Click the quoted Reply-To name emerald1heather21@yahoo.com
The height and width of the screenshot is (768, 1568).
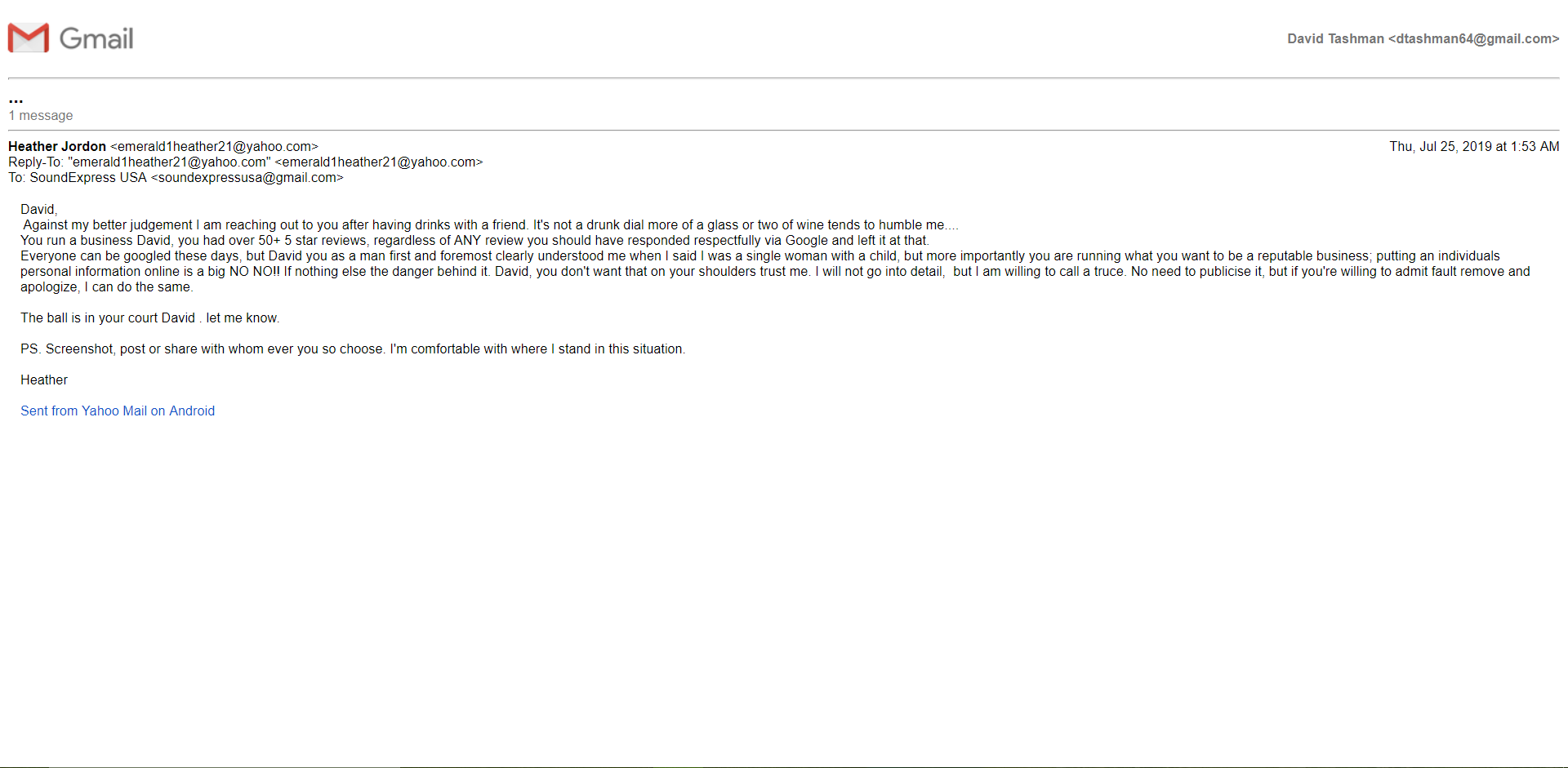(169, 162)
